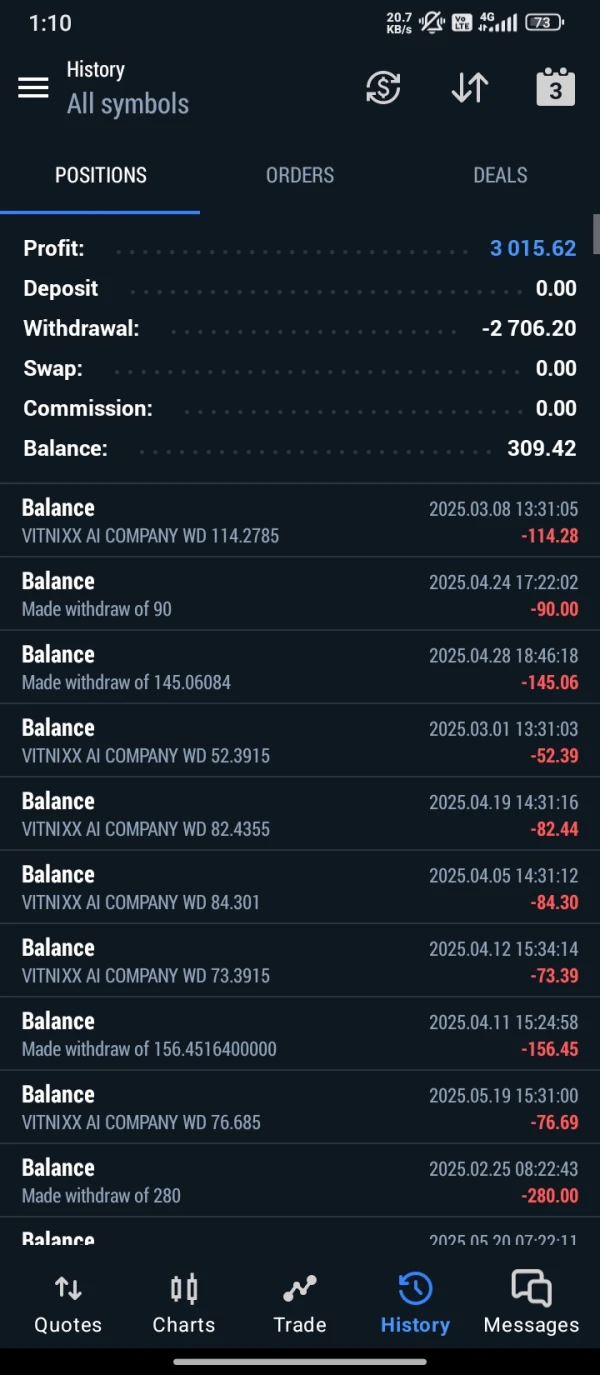Tap the All symbols filter title

click(128, 104)
